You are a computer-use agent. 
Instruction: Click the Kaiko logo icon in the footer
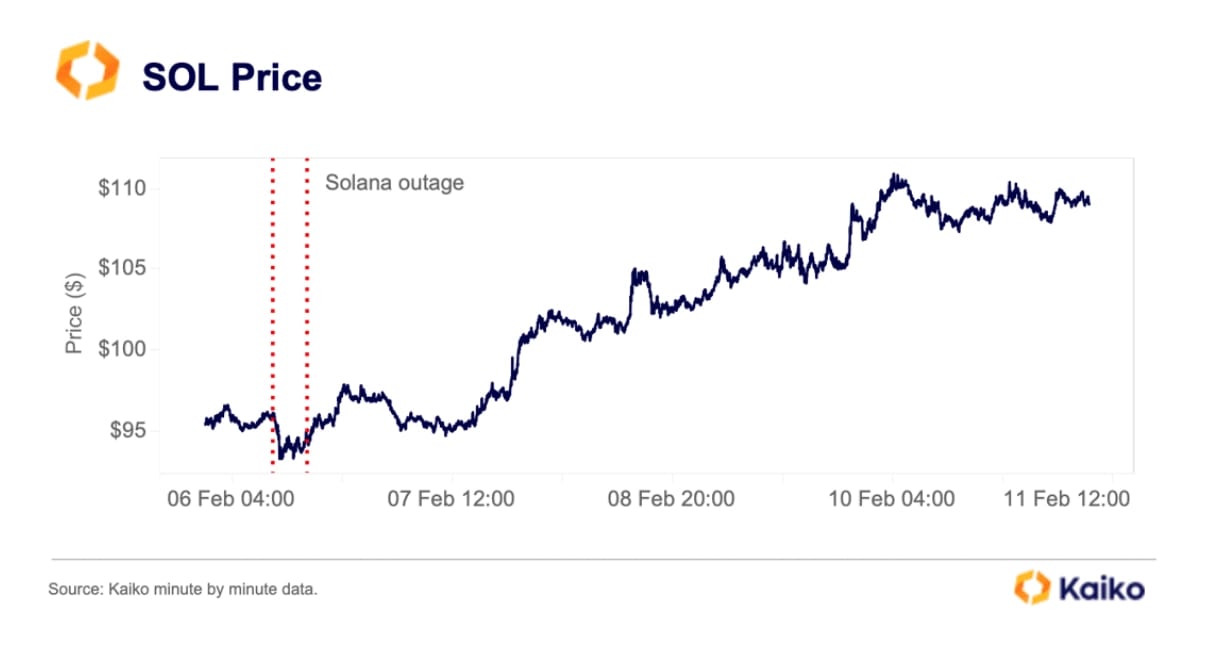point(1032,588)
